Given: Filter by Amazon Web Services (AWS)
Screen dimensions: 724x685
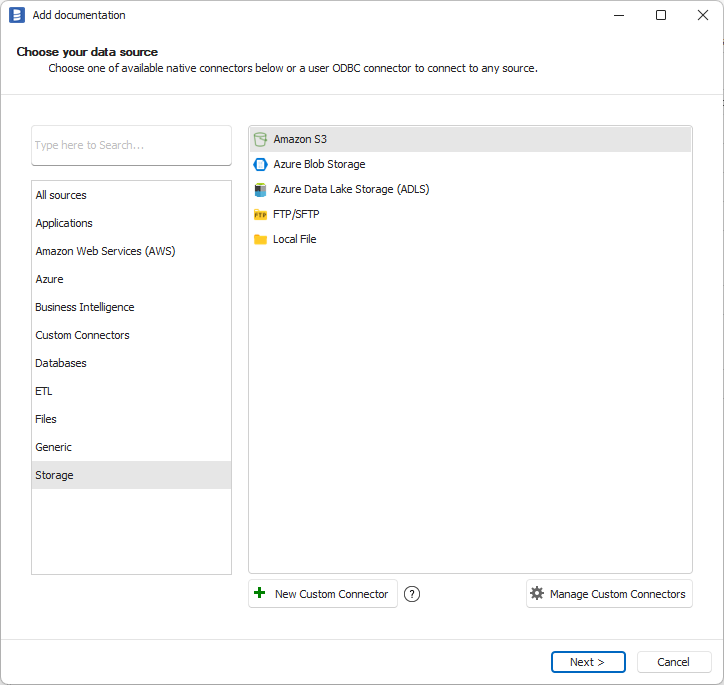Looking at the screenshot, I should [131, 251].
